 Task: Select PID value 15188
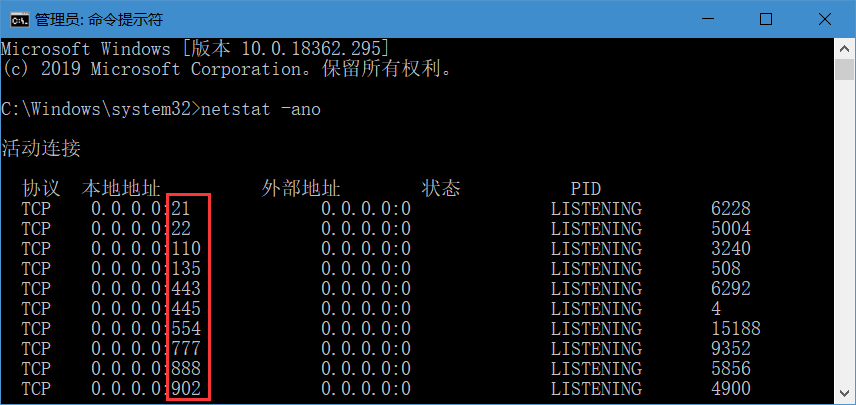tap(736, 329)
